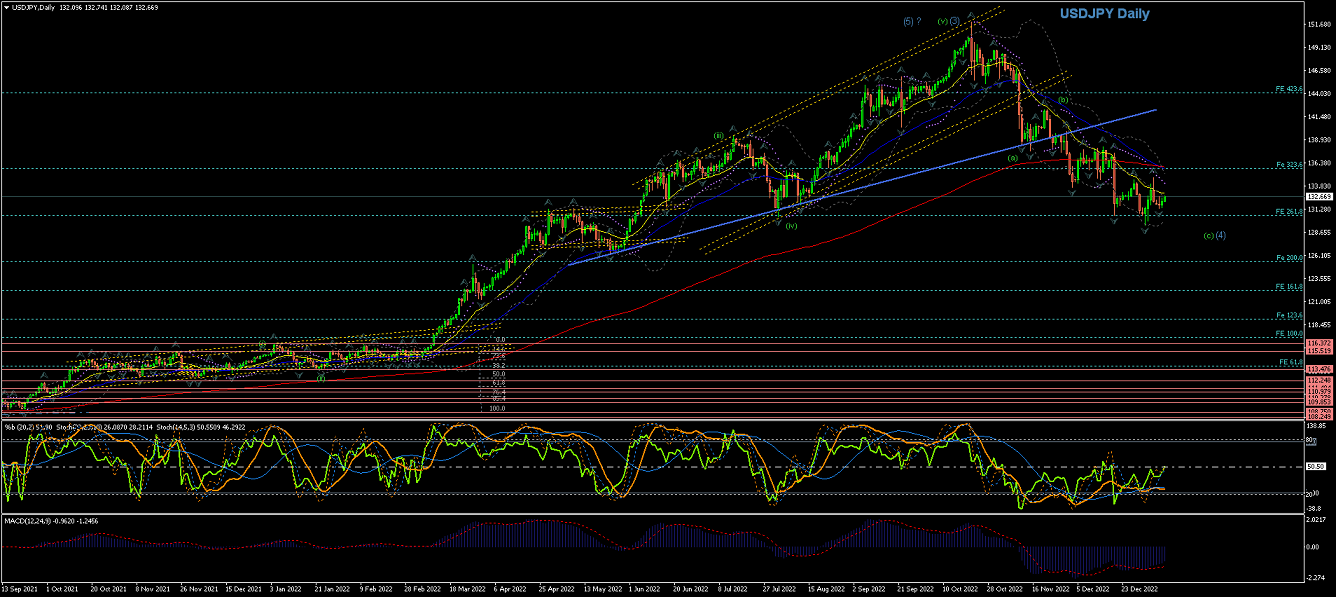
Task: Select the FE 100.0 Fibonacci level label
Action: click(1287, 333)
